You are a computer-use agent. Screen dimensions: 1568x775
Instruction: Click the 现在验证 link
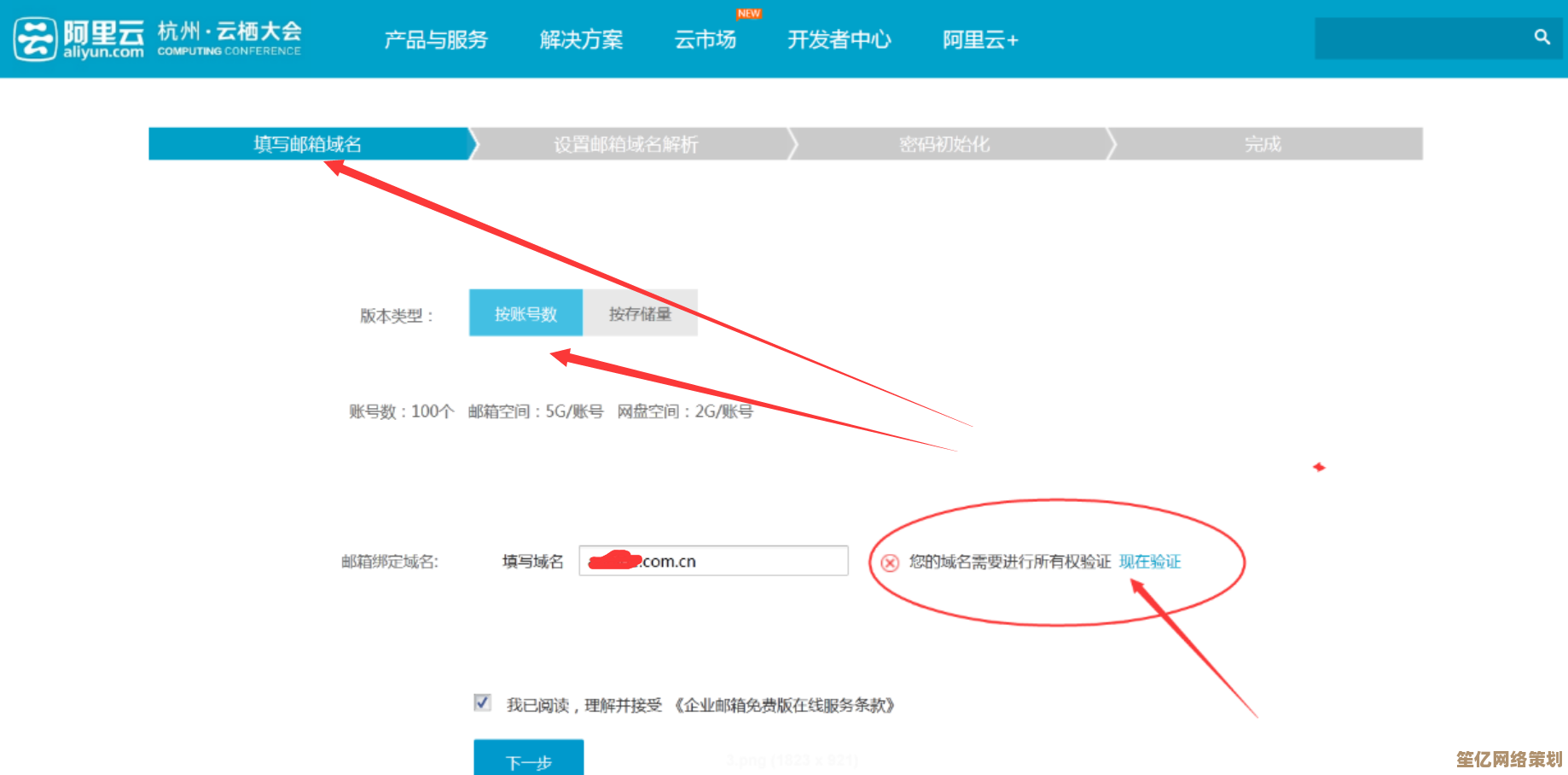tap(1149, 562)
